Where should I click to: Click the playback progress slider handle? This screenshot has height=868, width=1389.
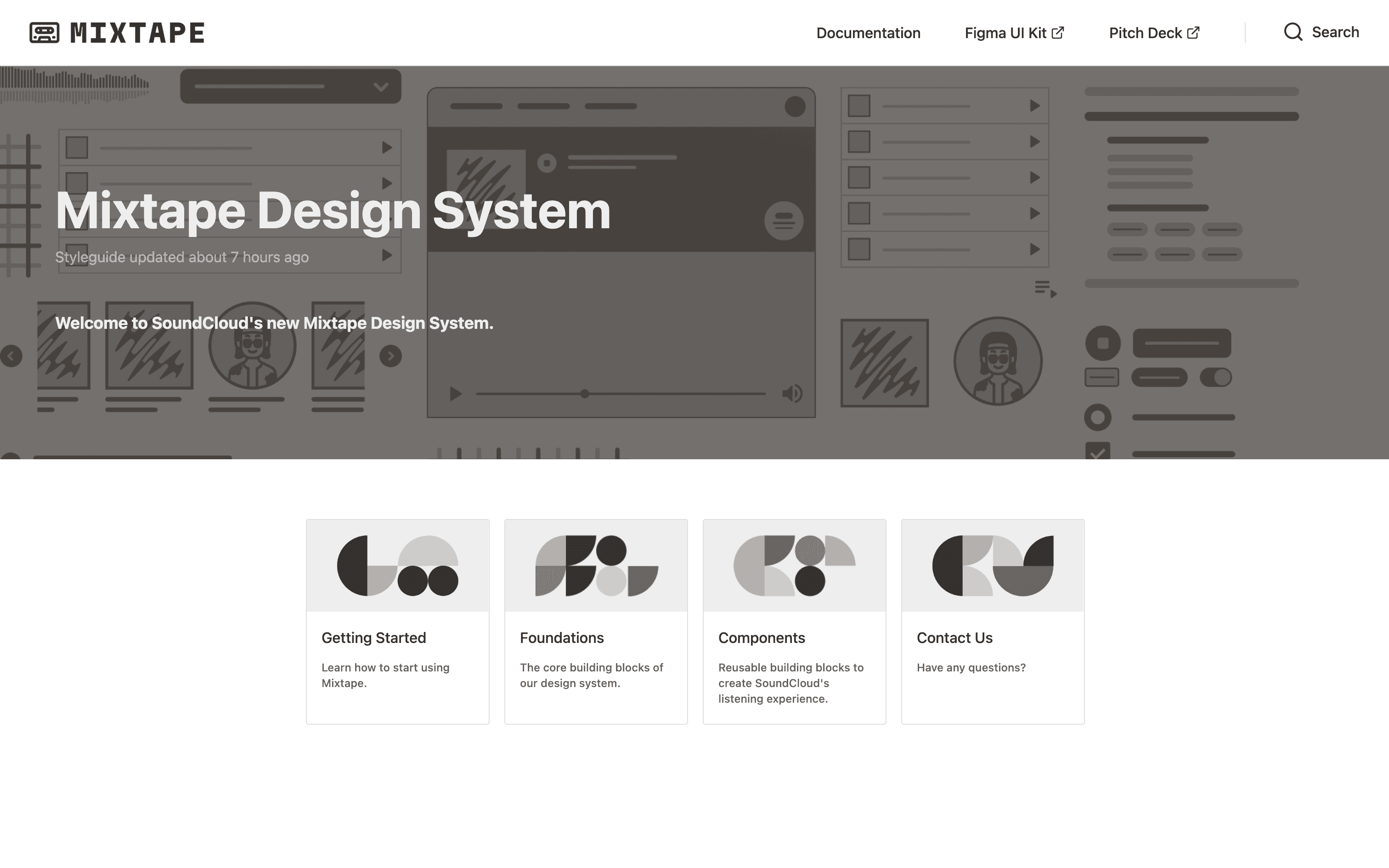(x=584, y=394)
